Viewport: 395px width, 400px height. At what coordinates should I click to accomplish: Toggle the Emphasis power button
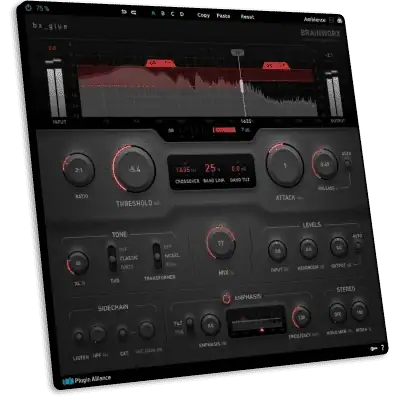pos(226,298)
